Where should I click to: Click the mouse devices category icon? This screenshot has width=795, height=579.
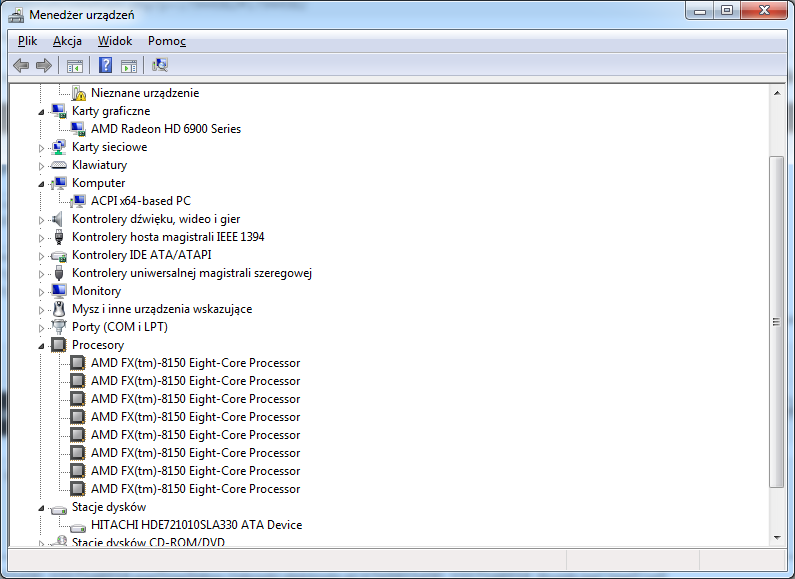point(59,309)
